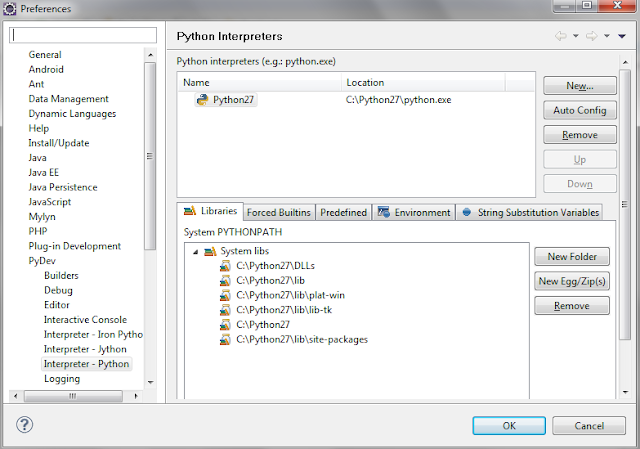Select the Java category
640x449 pixels.
(x=38, y=158)
